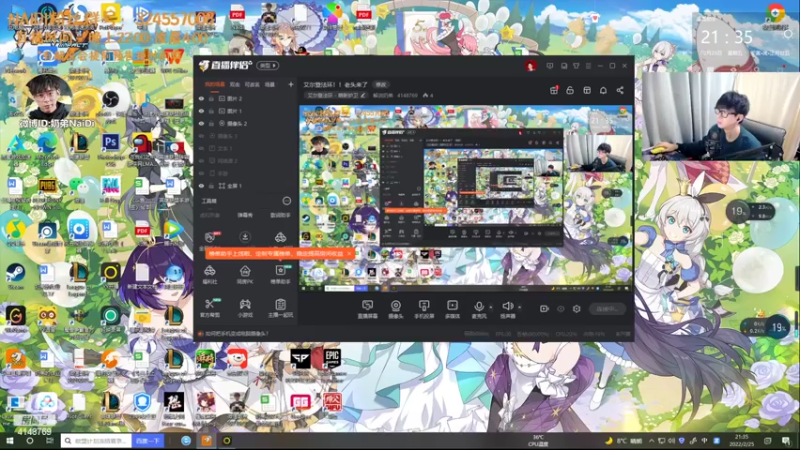Add a 摄像头 camera source

pyautogui.click(x=395, y=309)
